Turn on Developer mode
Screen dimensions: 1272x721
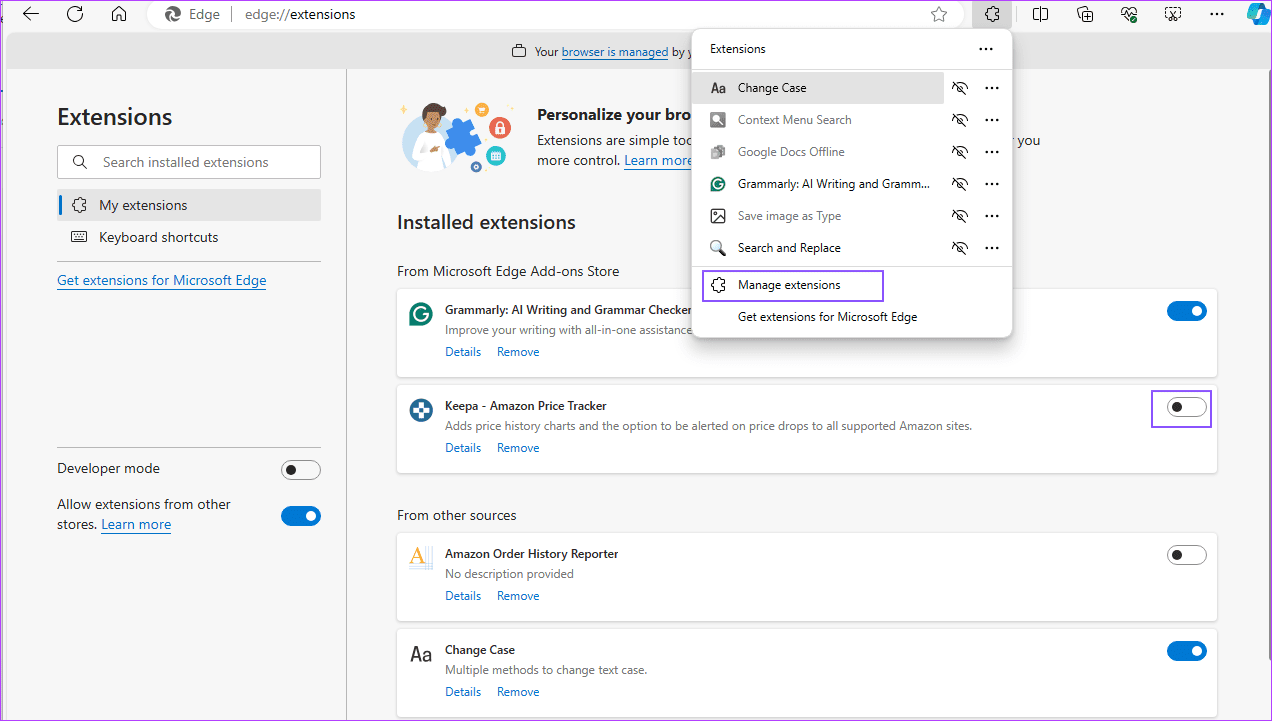(x=301, y=468)
